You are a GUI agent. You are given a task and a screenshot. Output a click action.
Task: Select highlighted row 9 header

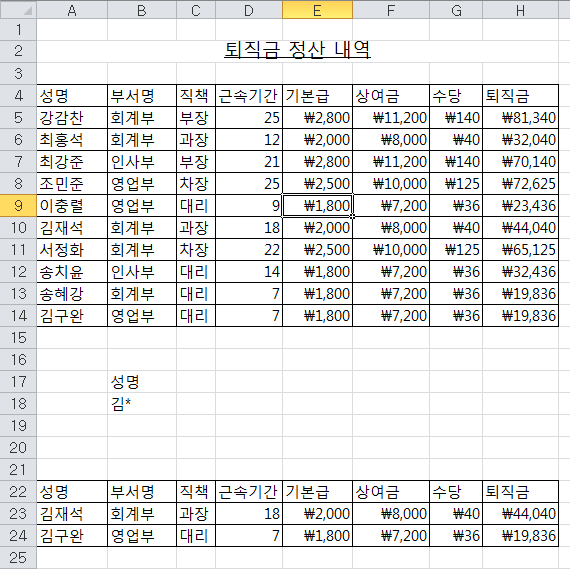[18, 205]
